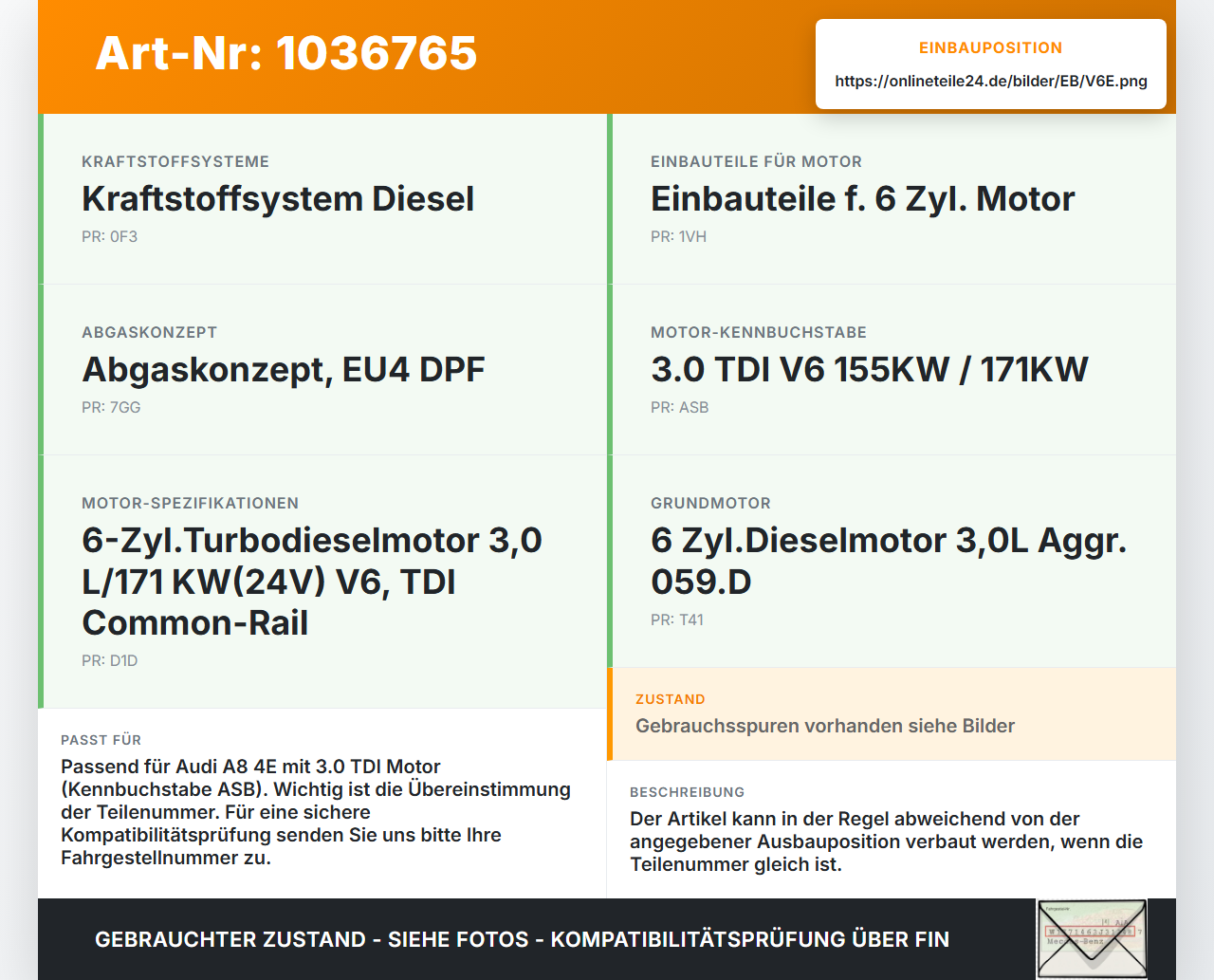Click the GEBRAUCHTER ZUSTAND footer banner text
This screenshot has height=980, width=1214.
point(522,940)
